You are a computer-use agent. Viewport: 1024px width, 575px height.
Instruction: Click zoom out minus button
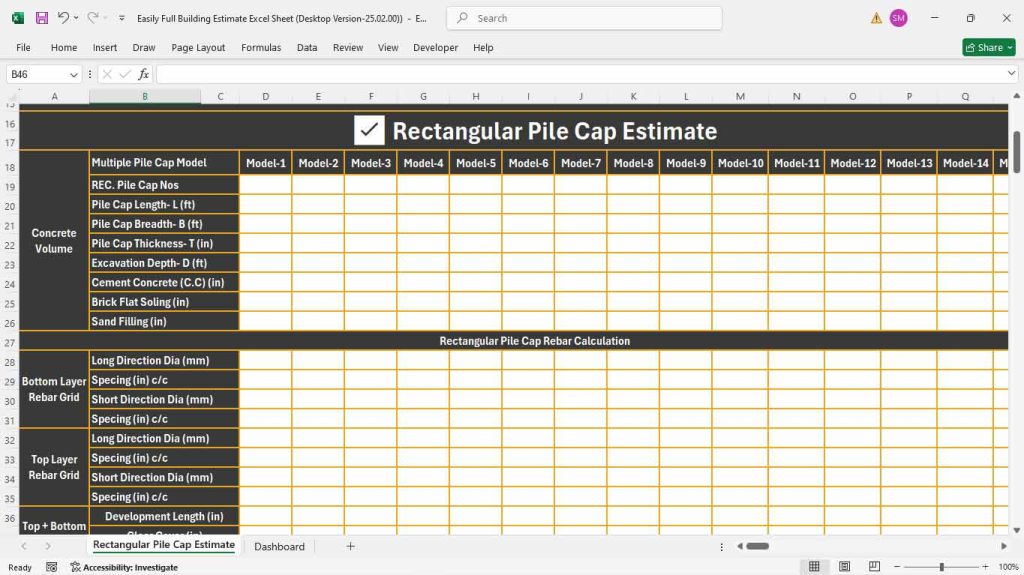pyautogui.click(x=897, y=567)
